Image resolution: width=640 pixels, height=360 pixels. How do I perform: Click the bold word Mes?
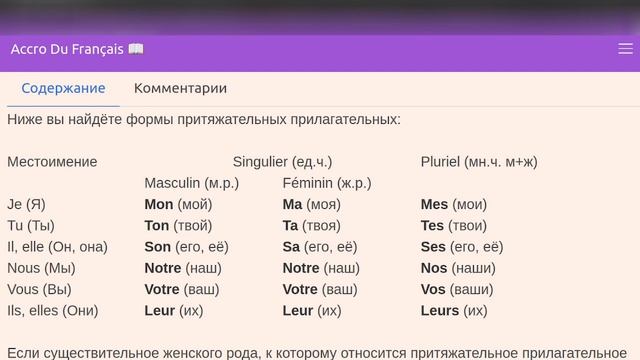(434, 204)
